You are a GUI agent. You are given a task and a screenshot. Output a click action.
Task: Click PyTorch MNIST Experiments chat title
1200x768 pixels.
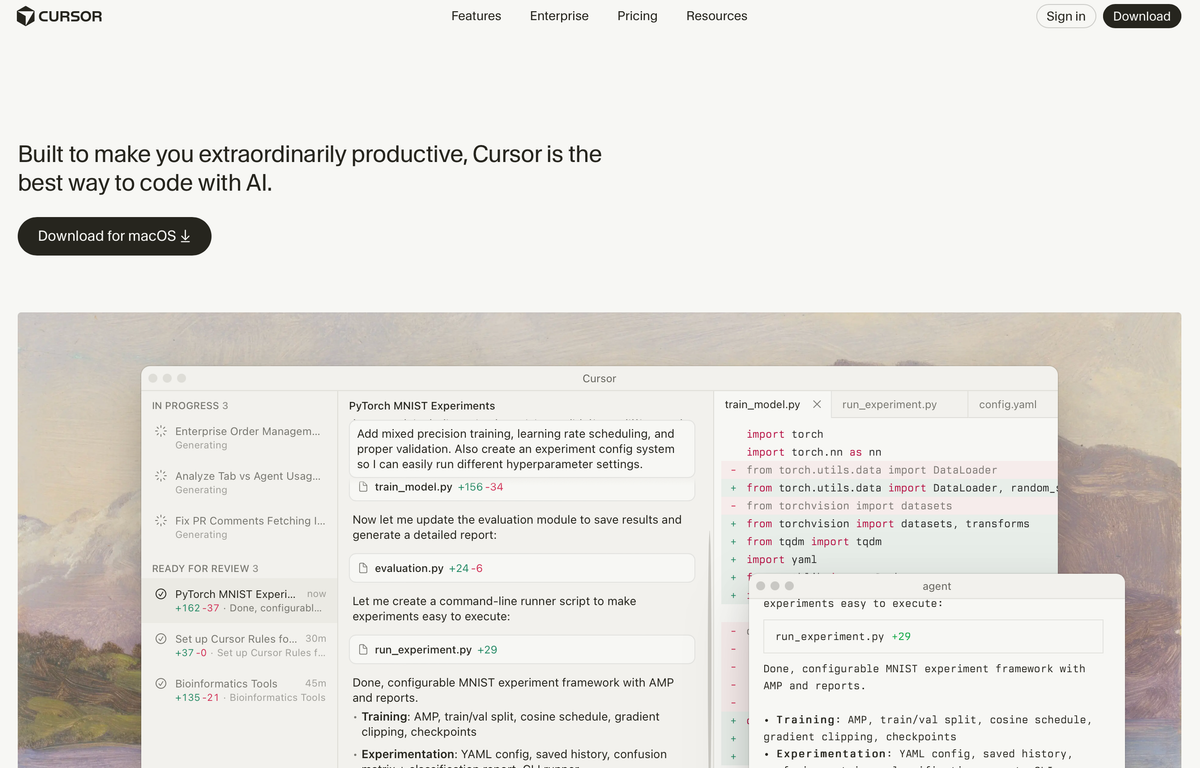[x=422, y=406]
